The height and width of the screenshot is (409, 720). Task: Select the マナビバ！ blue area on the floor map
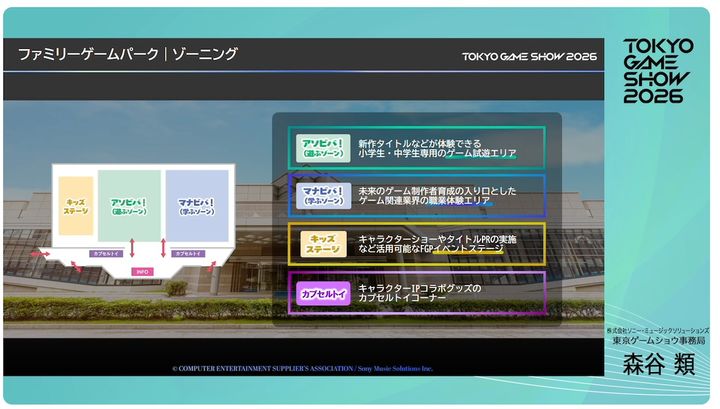[x=197, y=206]
